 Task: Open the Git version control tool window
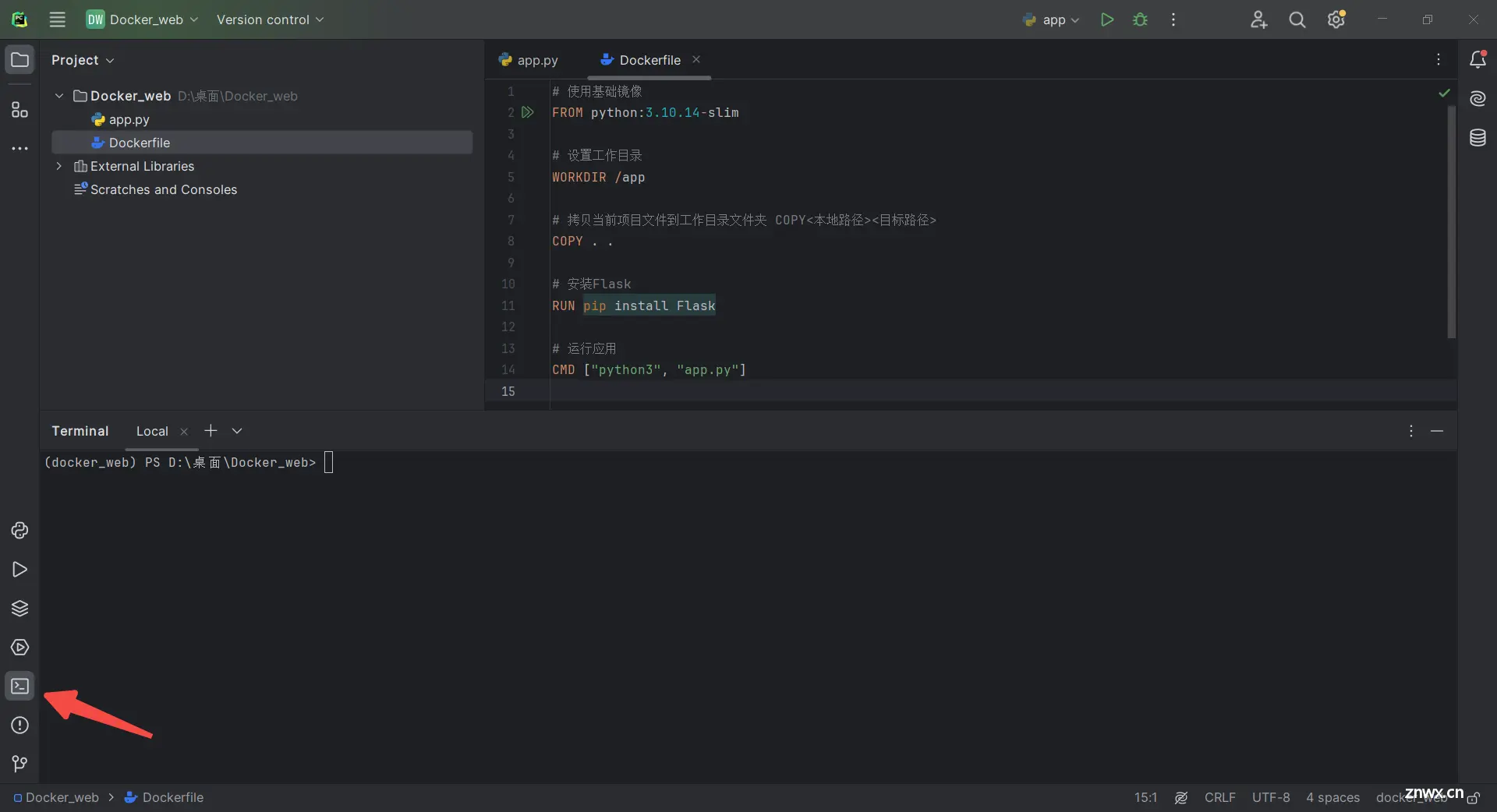tap(20, 764)
